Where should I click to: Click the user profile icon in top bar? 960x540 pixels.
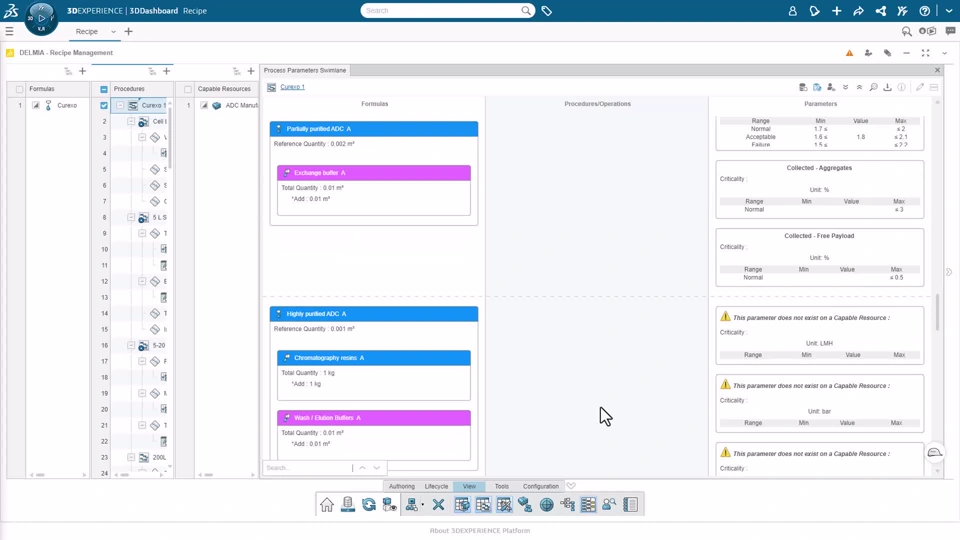tap(793, 11)
